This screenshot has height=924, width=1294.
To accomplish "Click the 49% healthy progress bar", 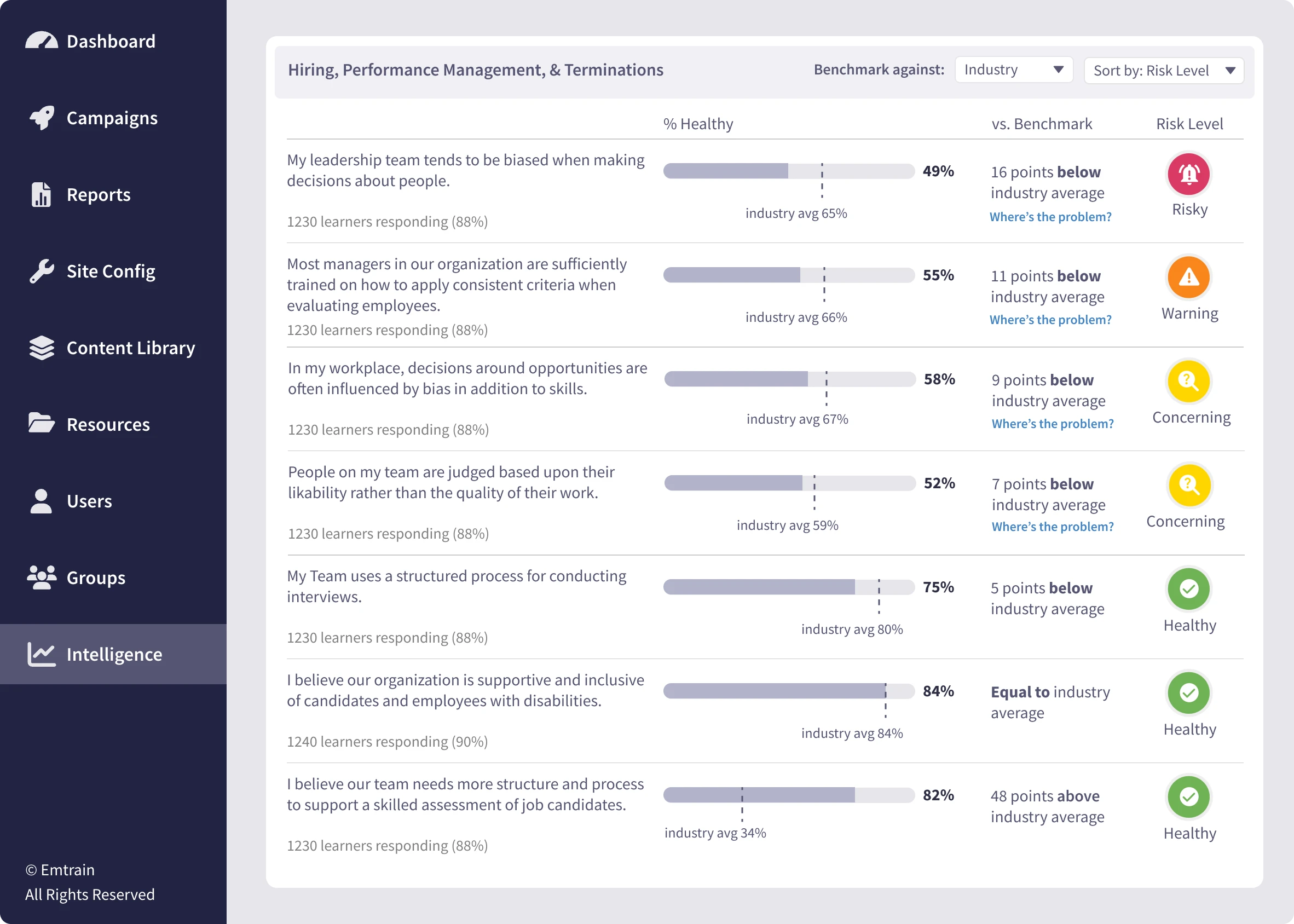I will [788, 171].
